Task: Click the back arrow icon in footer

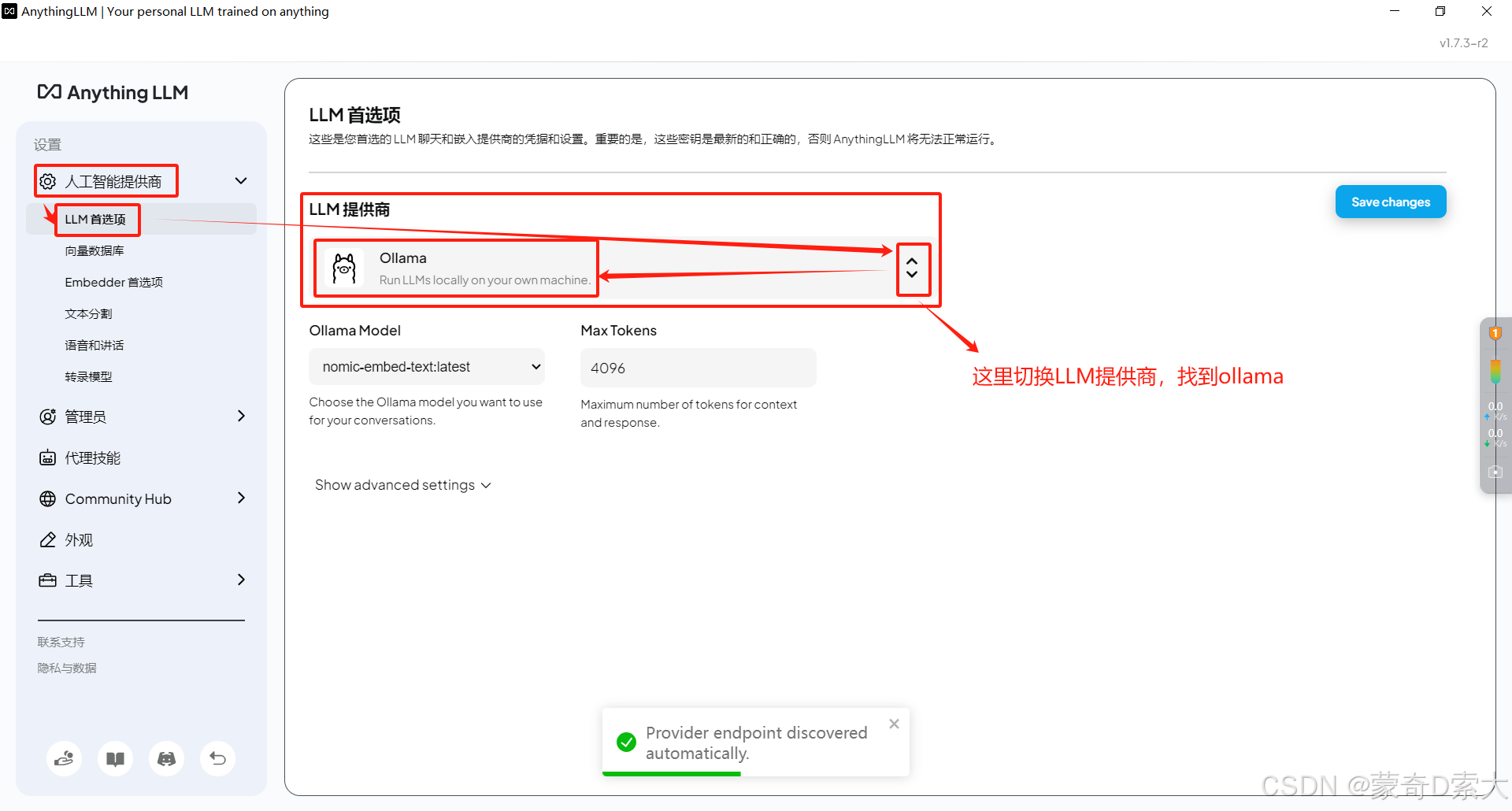Action: [x=217, y=758]
